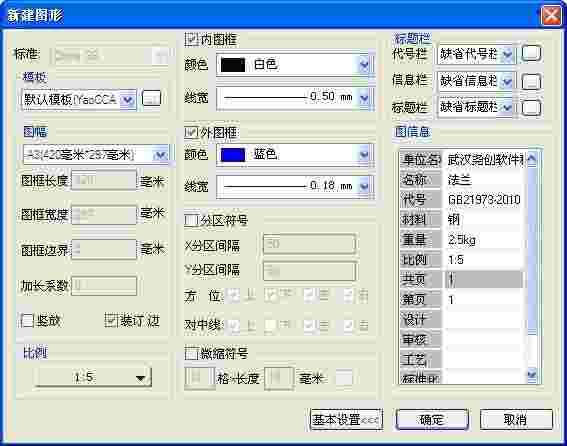Select the 名称 value 法兰
The width and height of the screenshot is (567, 446).
pyautogui.click(x=485, y=179)
